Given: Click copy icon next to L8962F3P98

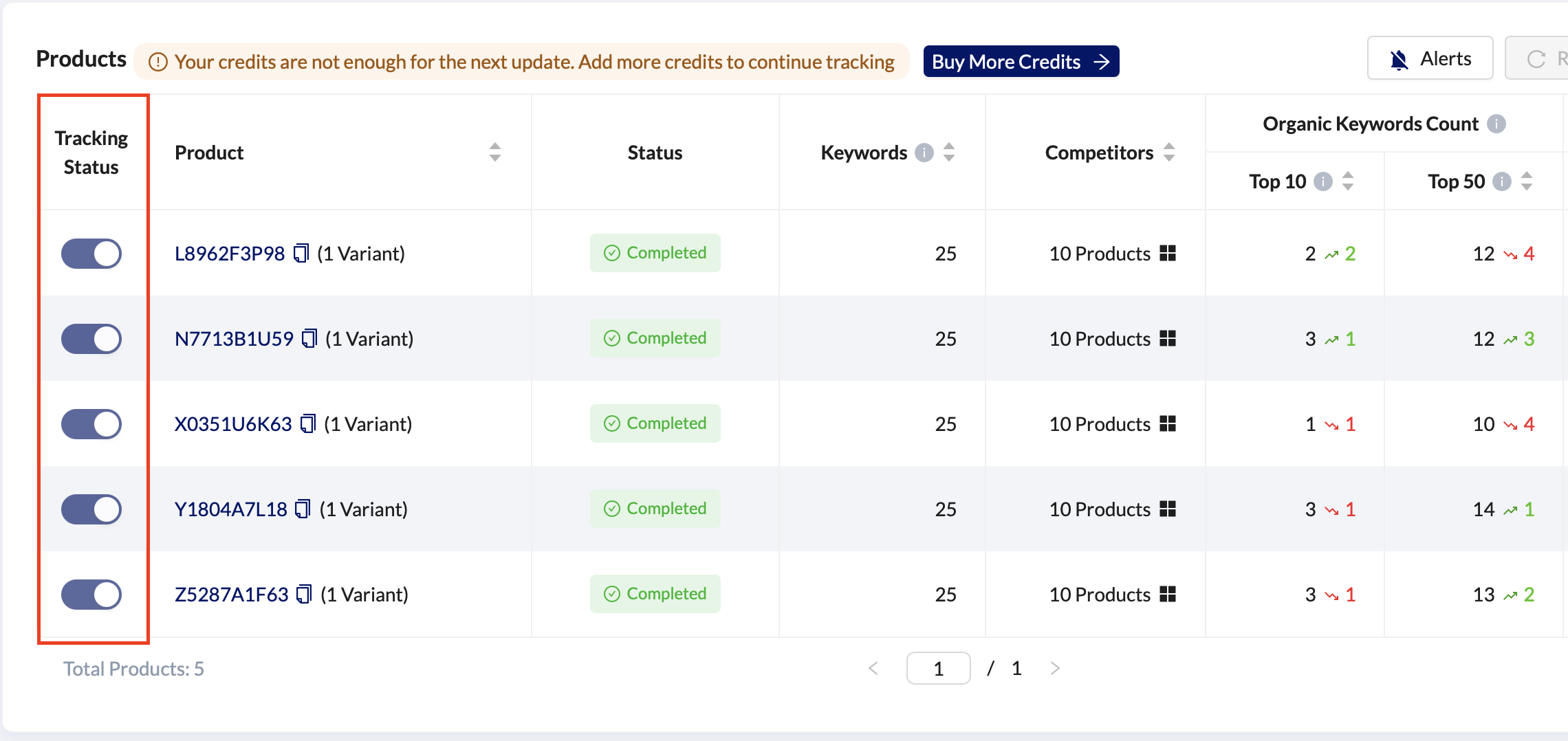Looking at the screenshot, I should tap(301, 254).
